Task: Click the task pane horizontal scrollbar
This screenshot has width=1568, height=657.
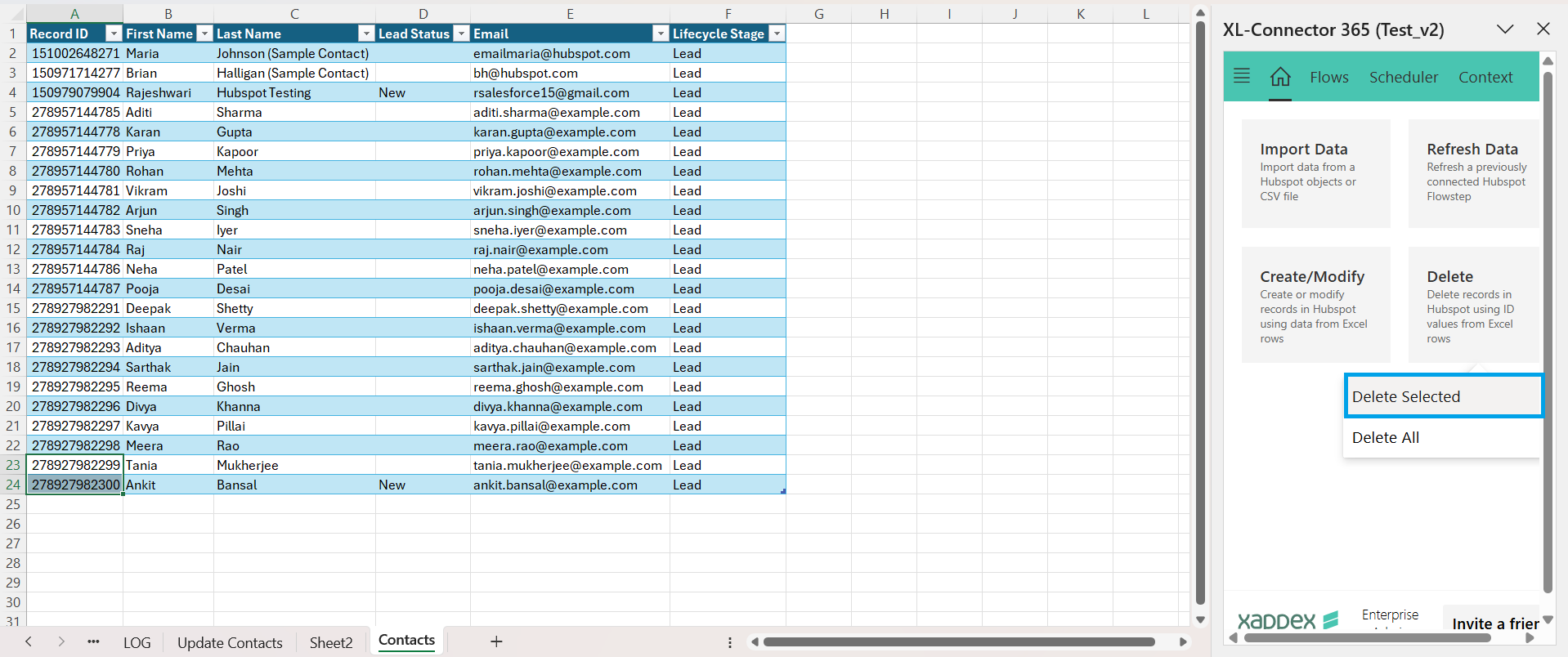Action: click(1367, 638)
